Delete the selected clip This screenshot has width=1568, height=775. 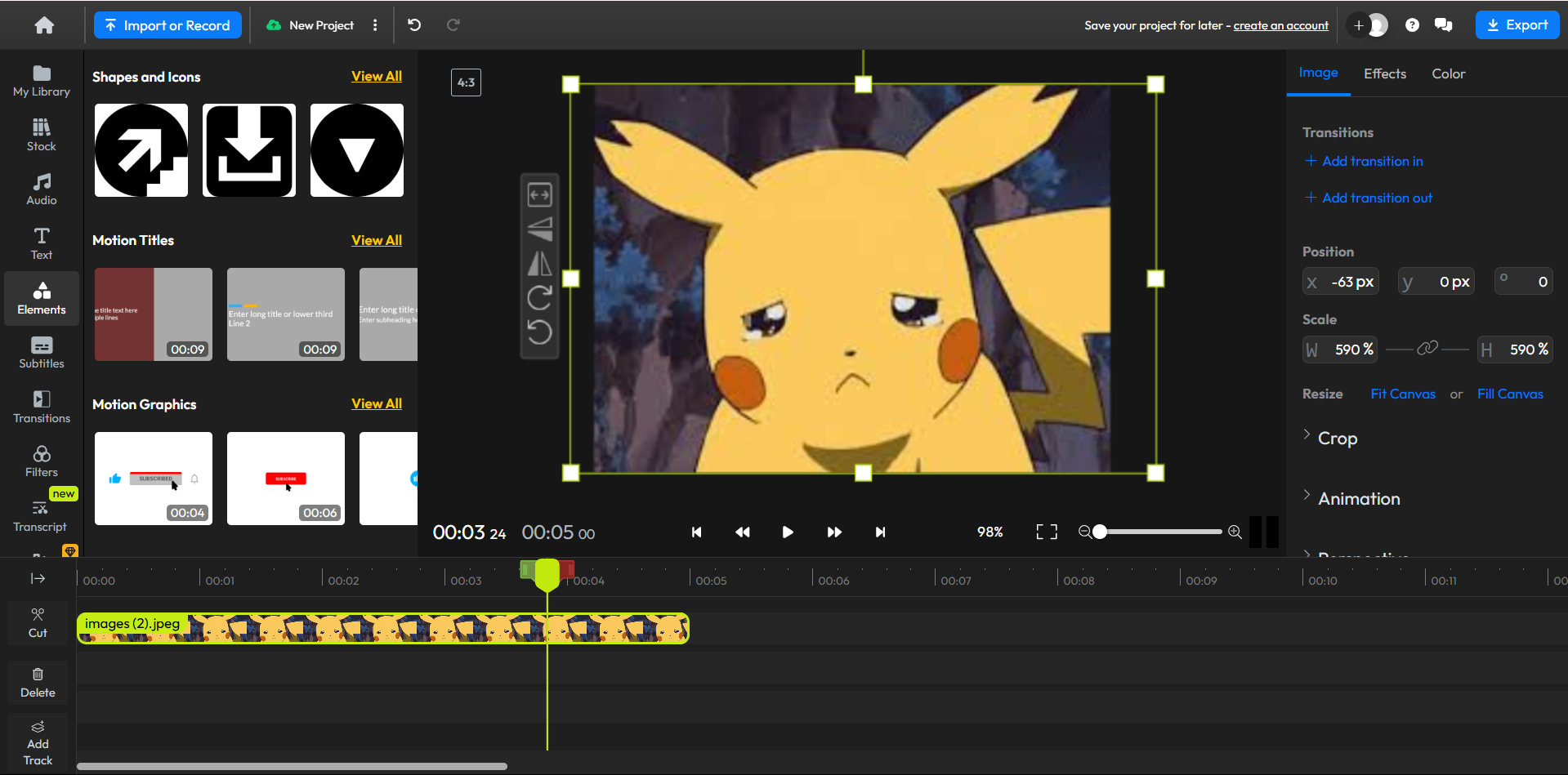pos(37,680)
